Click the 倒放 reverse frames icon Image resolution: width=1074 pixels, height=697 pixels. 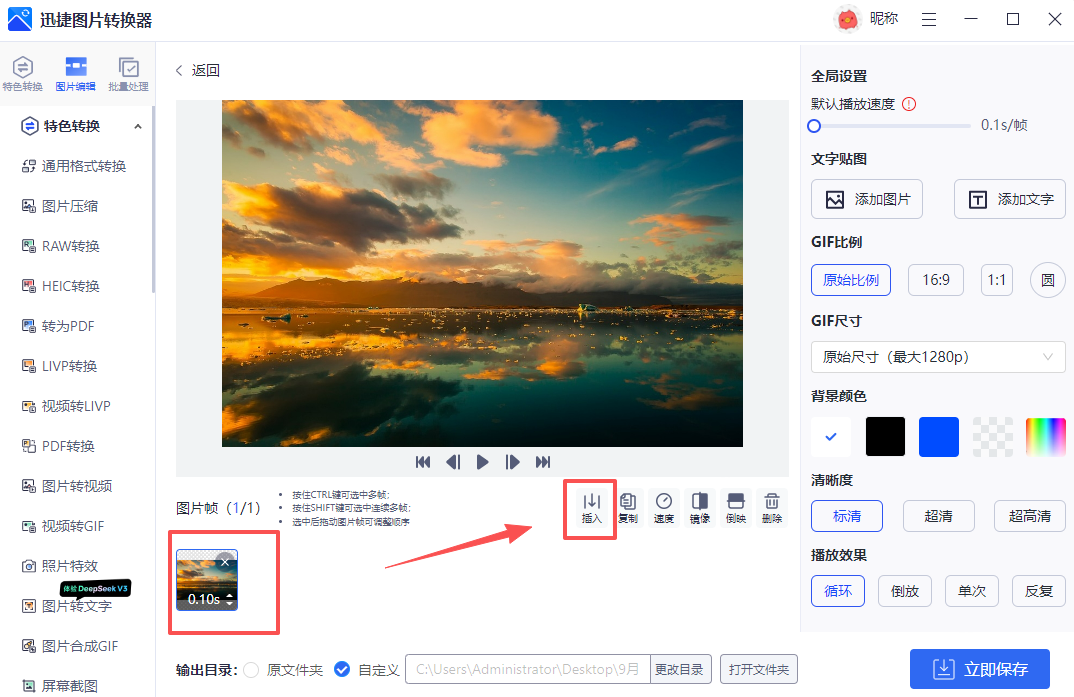pyautogui.click(x=735, y=507)
